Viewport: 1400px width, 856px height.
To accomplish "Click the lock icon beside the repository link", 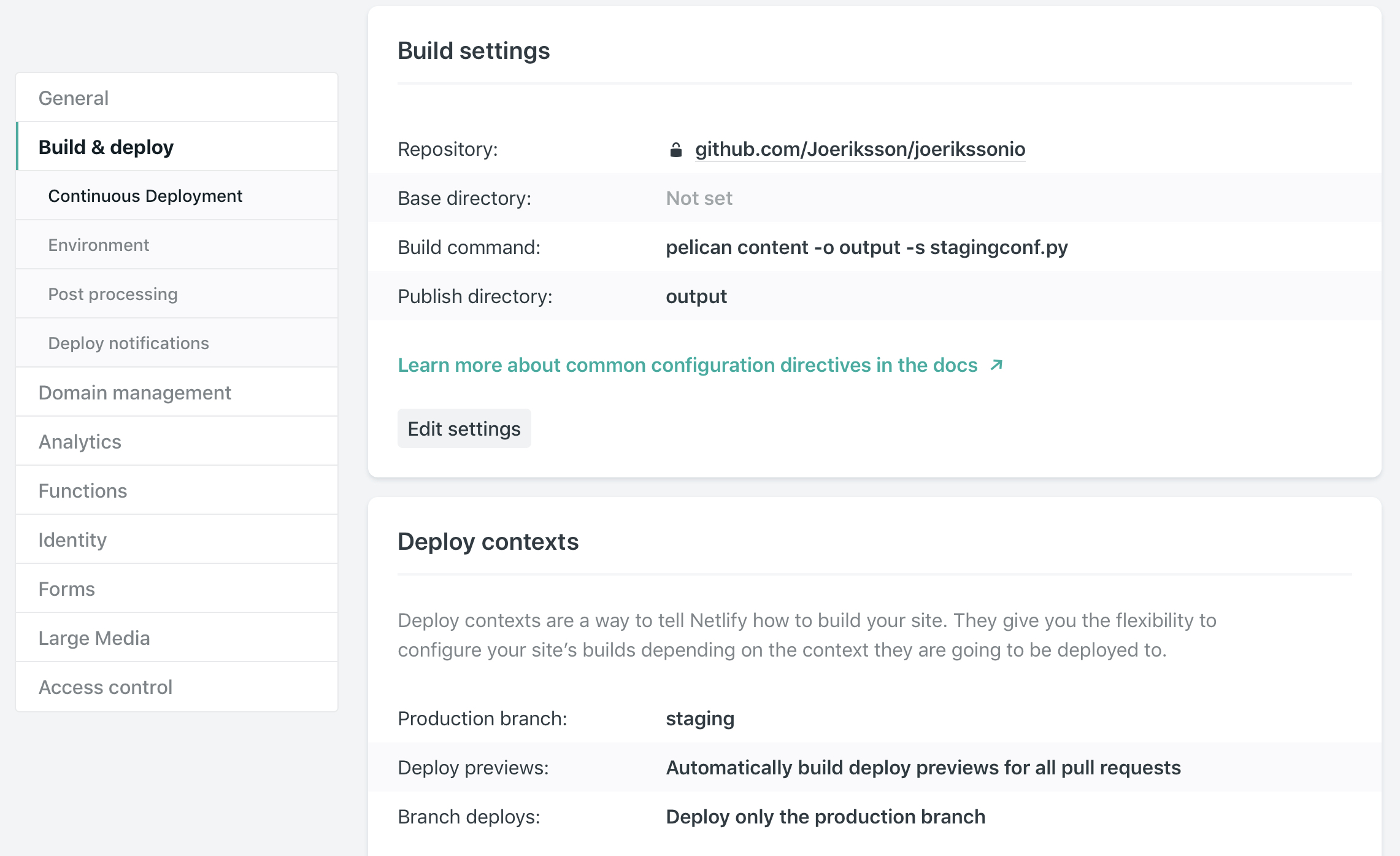I will 676,148.
